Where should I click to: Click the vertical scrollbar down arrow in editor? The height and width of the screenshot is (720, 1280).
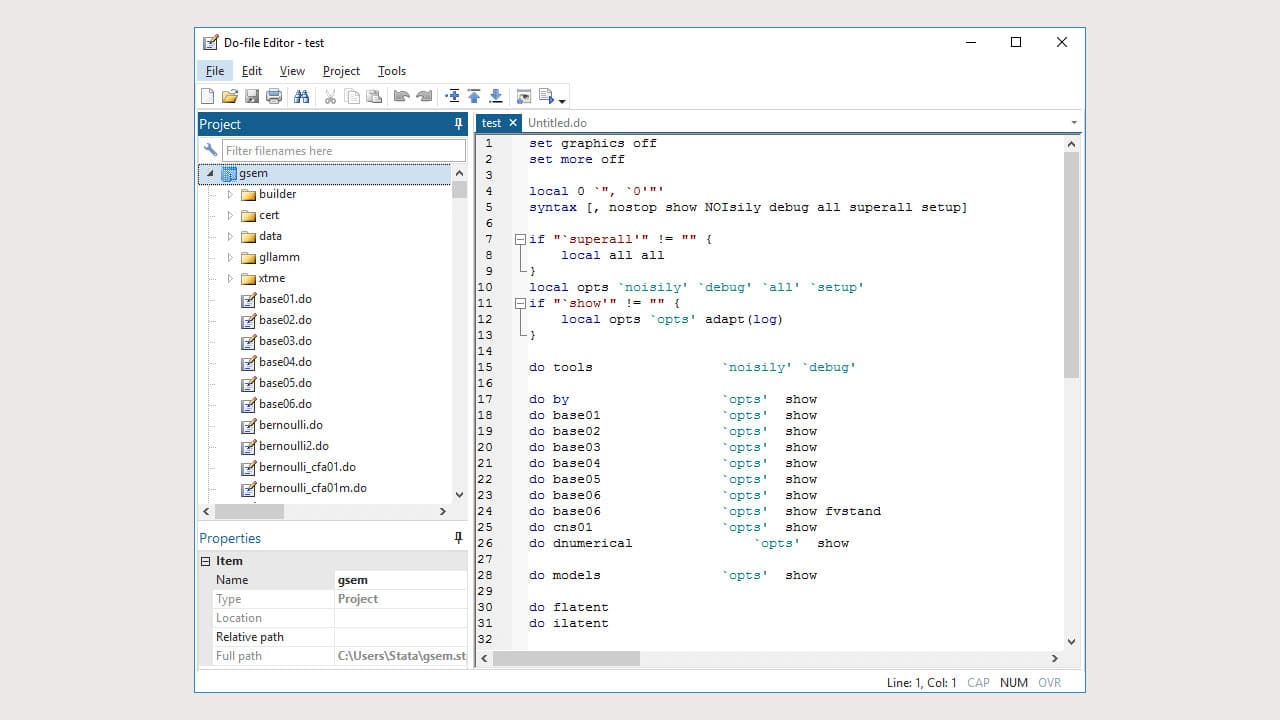pyautogui.click(x=1071, y=641)
